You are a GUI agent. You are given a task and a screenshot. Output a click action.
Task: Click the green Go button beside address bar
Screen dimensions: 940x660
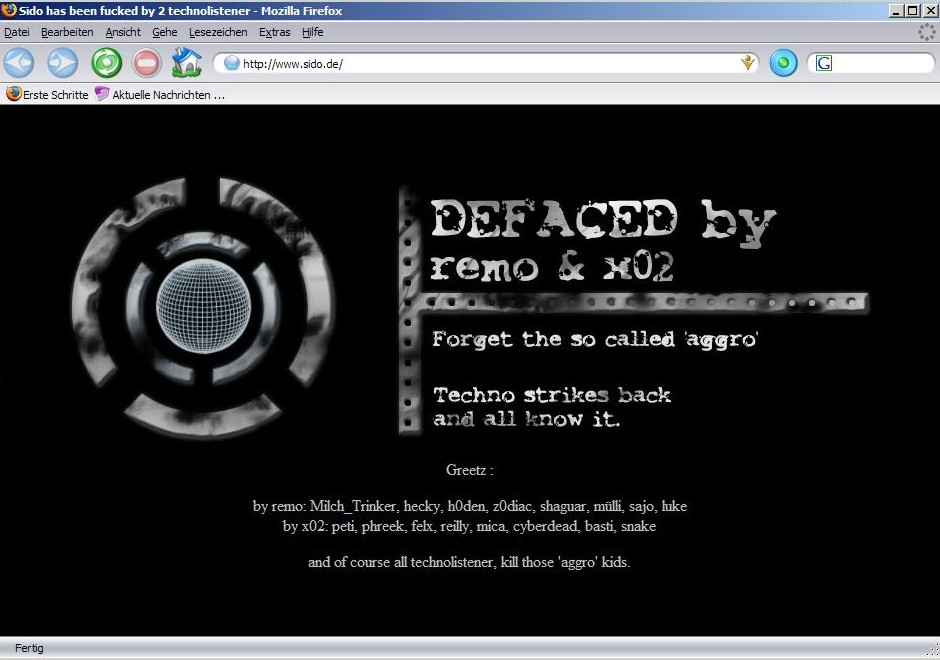click(783, 63)
